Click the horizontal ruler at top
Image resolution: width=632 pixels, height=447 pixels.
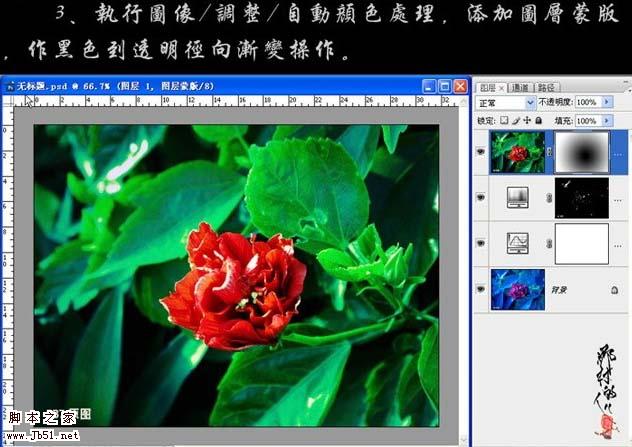(x=236, y=101)
